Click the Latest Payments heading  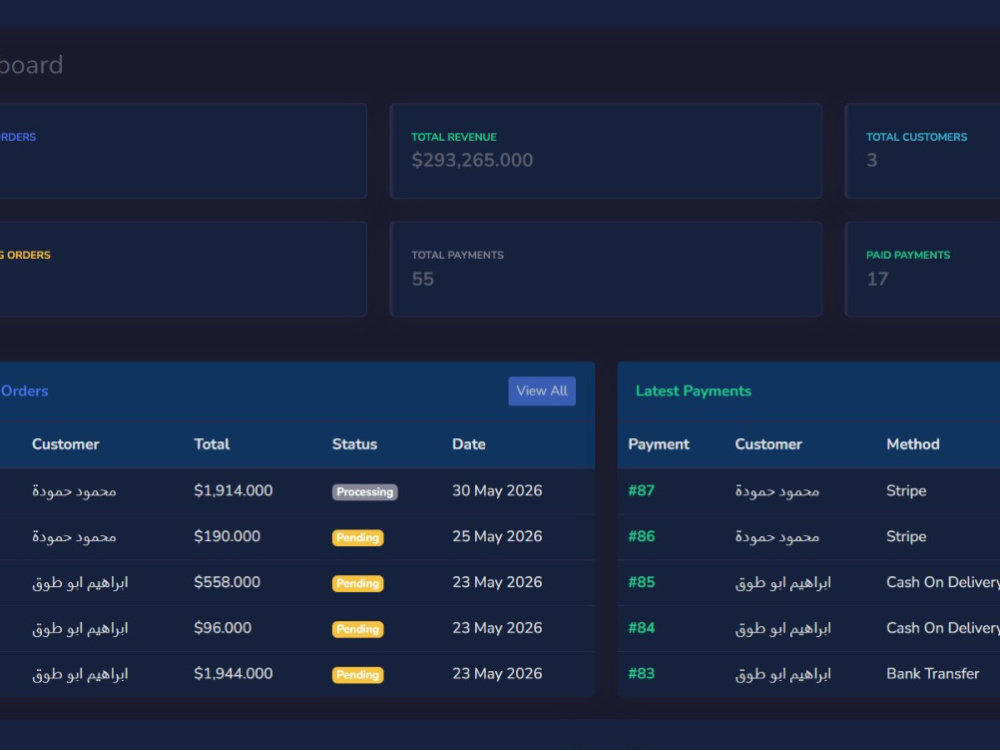click(693, 391)
